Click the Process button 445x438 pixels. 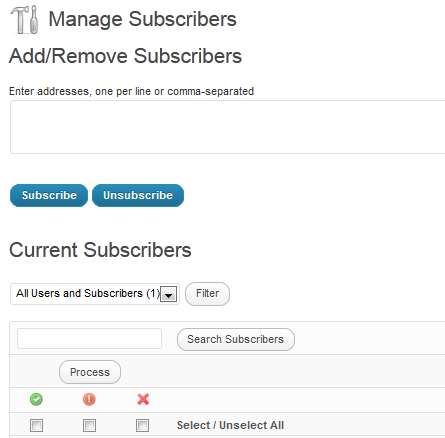tap(90, 372)
